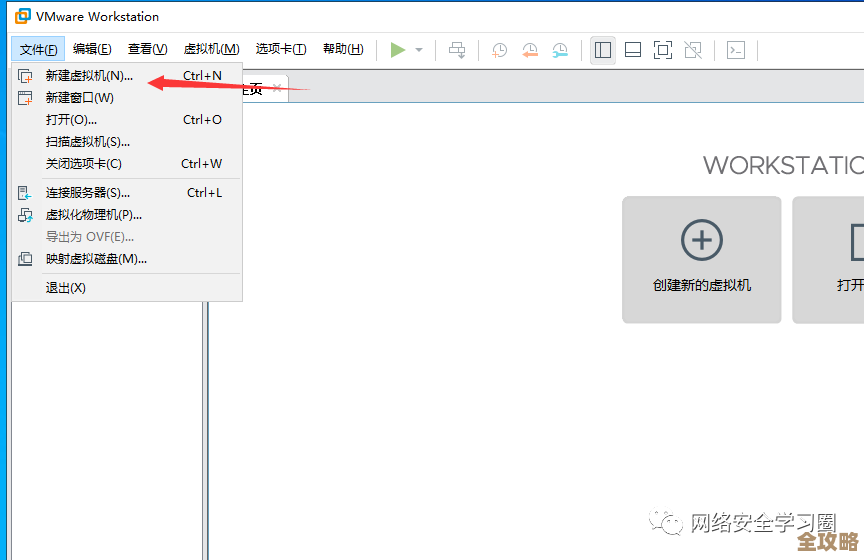Click Send Ctrl+Alt+Del toolbar icon
864x560 pixels.
[457, 50]
